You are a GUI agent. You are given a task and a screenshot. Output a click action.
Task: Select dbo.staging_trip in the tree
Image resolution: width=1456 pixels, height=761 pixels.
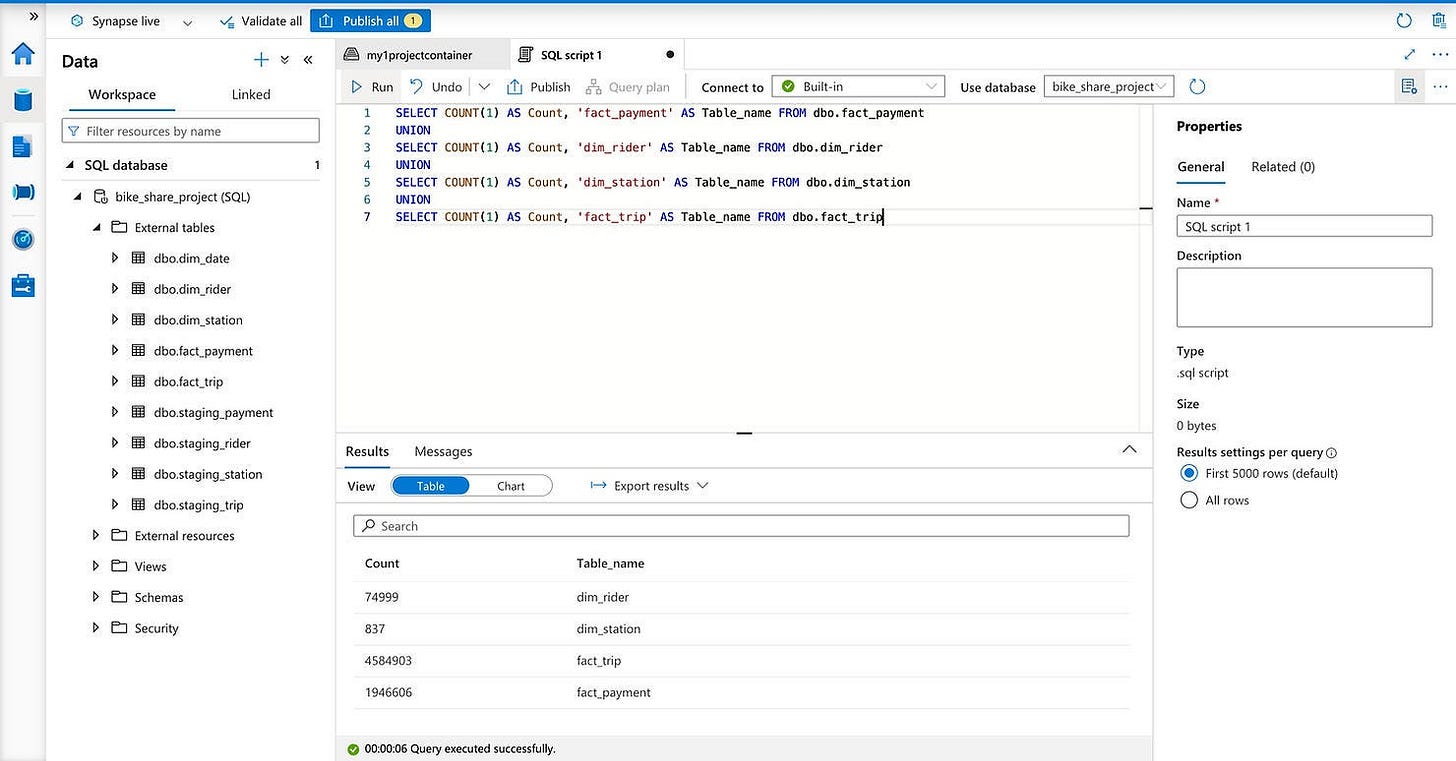coord(199,505)
